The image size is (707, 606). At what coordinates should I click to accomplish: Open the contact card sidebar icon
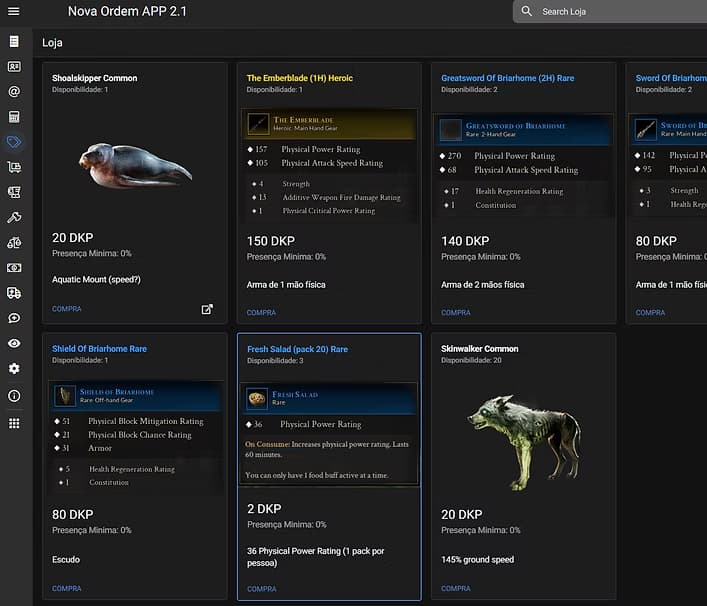click(14, 67)
